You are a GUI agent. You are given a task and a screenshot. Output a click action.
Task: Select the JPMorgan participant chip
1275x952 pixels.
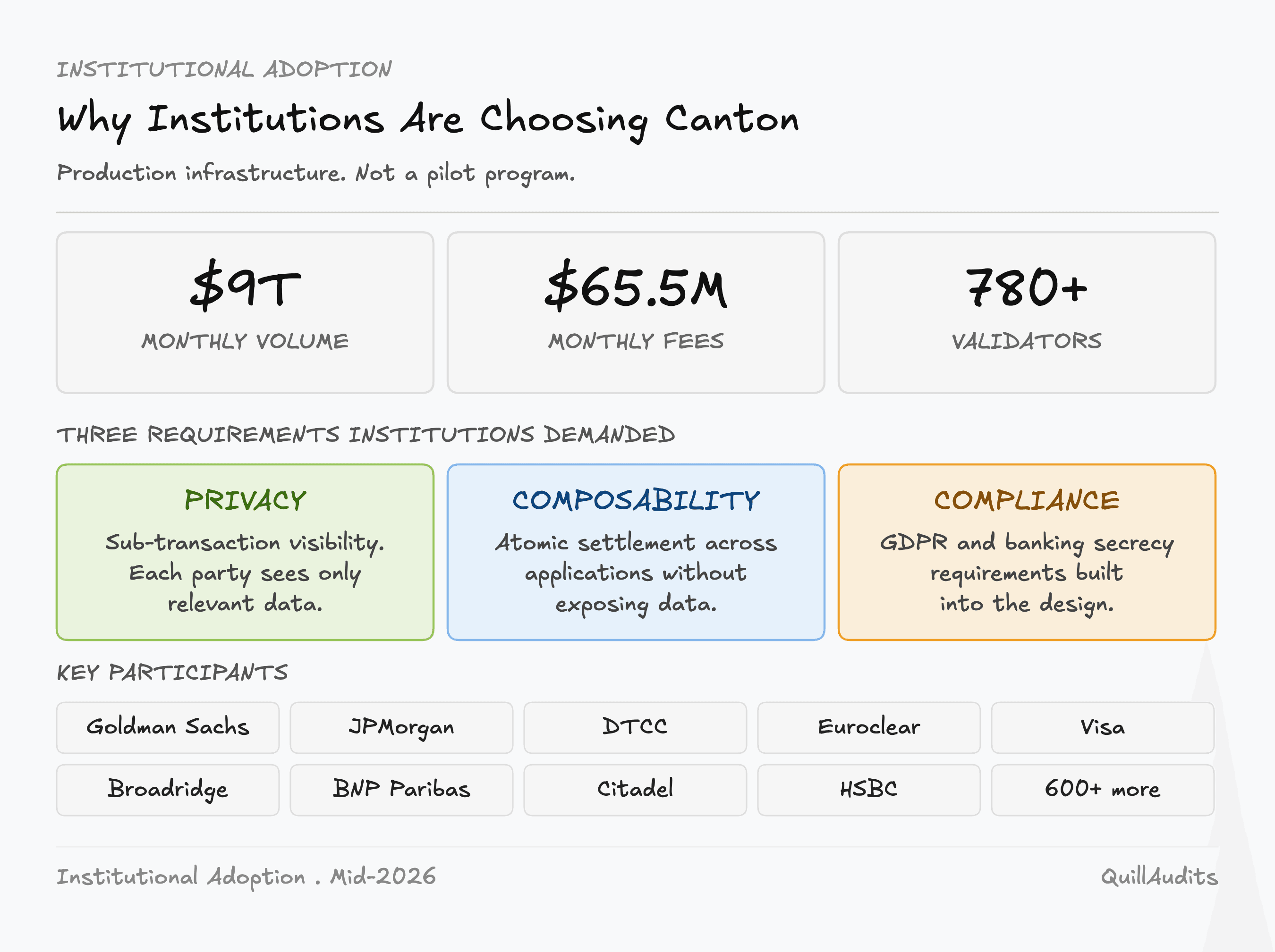pos(402,727)
